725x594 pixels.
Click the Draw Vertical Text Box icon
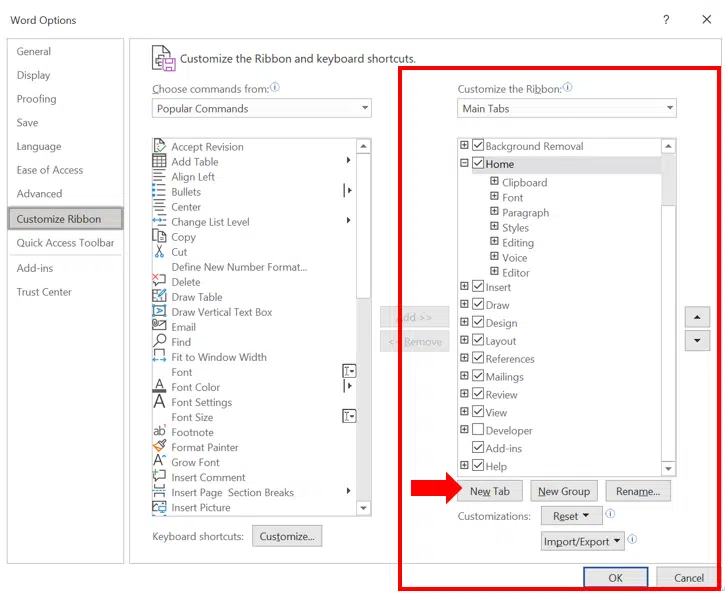tap(159, 311)
